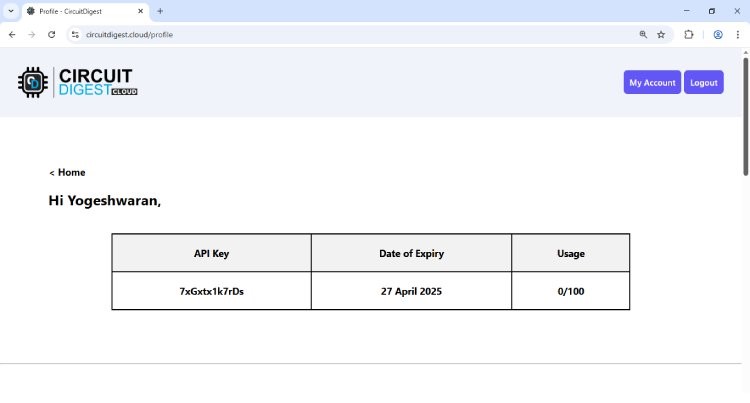
Task: Minimize the browser window
Action: [686, 11]
